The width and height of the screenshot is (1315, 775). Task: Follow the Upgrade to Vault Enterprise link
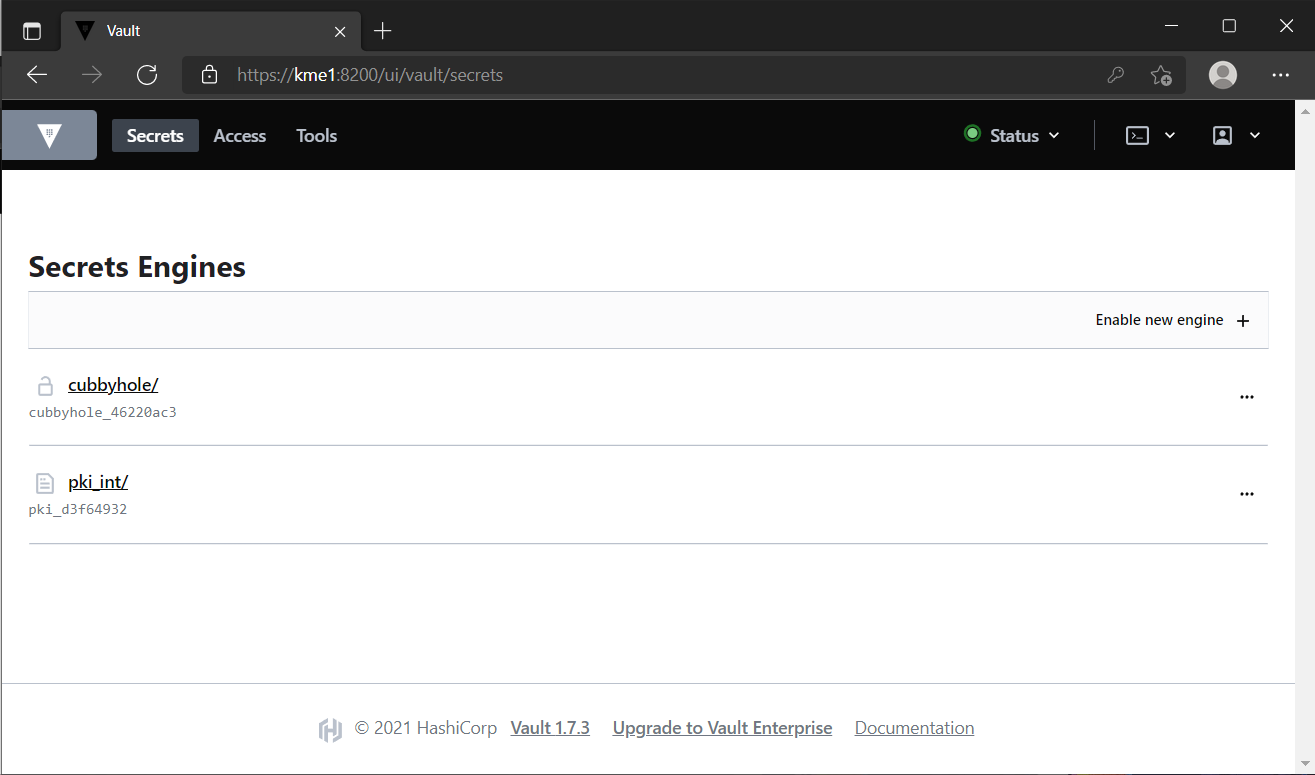722,728
